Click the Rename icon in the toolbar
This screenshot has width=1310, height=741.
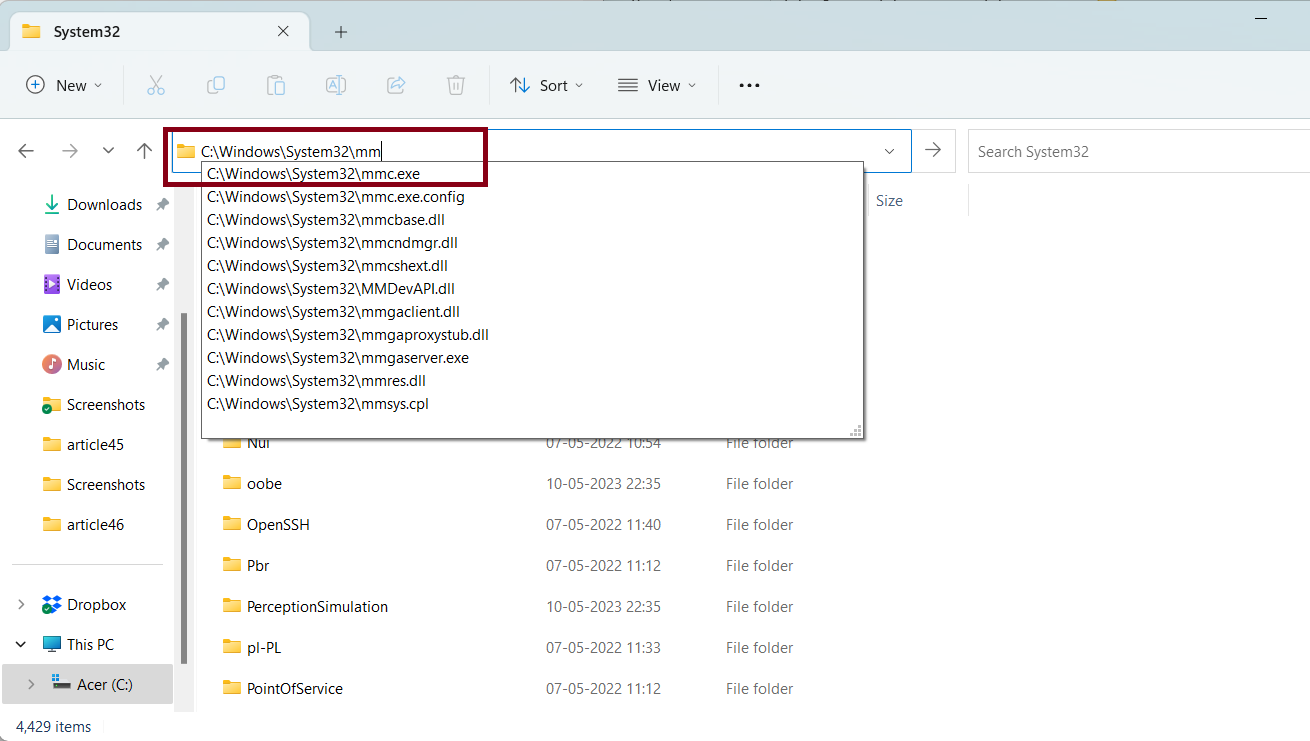click(335, 85)
